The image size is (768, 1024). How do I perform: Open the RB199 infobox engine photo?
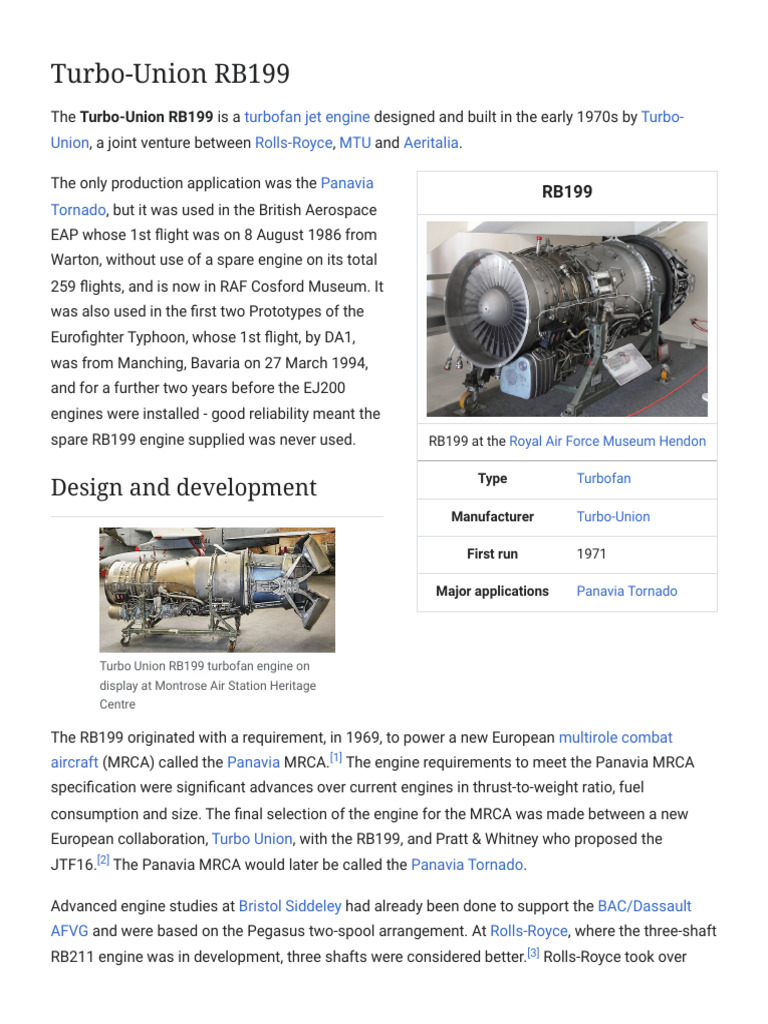click(567, 319)
